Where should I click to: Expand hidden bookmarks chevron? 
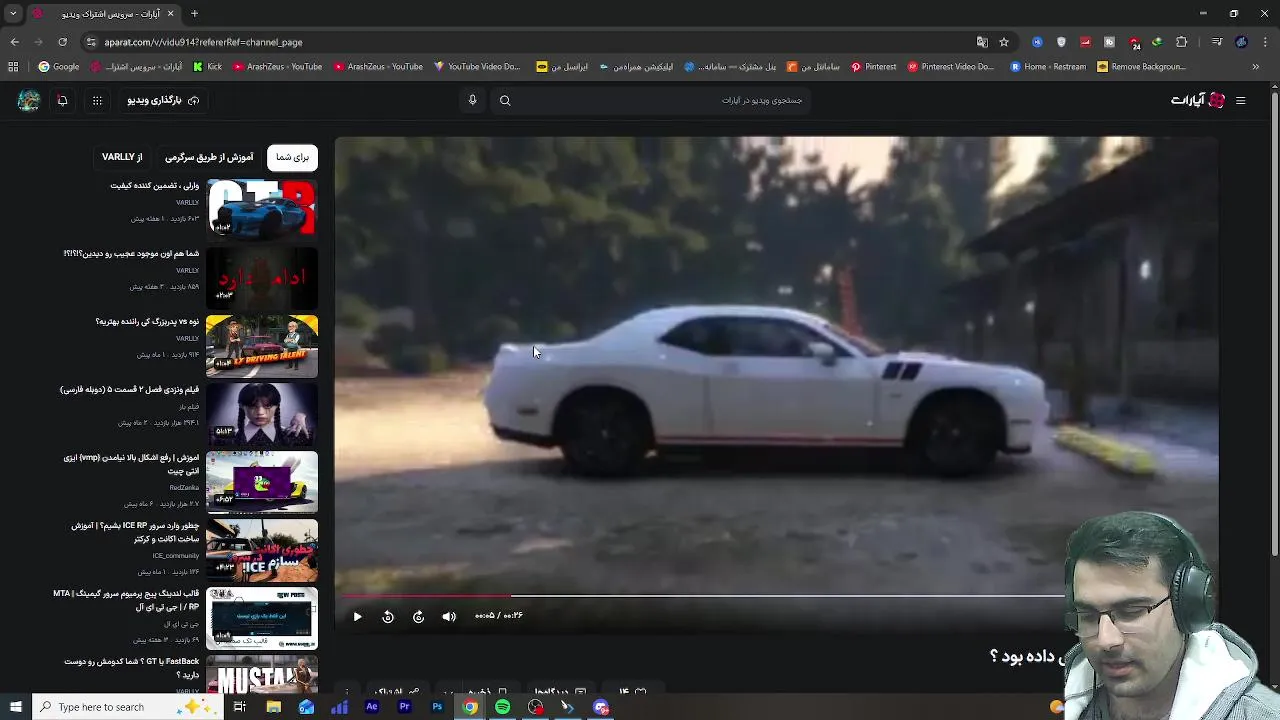pyautogui.click(x=1256, y=67)
